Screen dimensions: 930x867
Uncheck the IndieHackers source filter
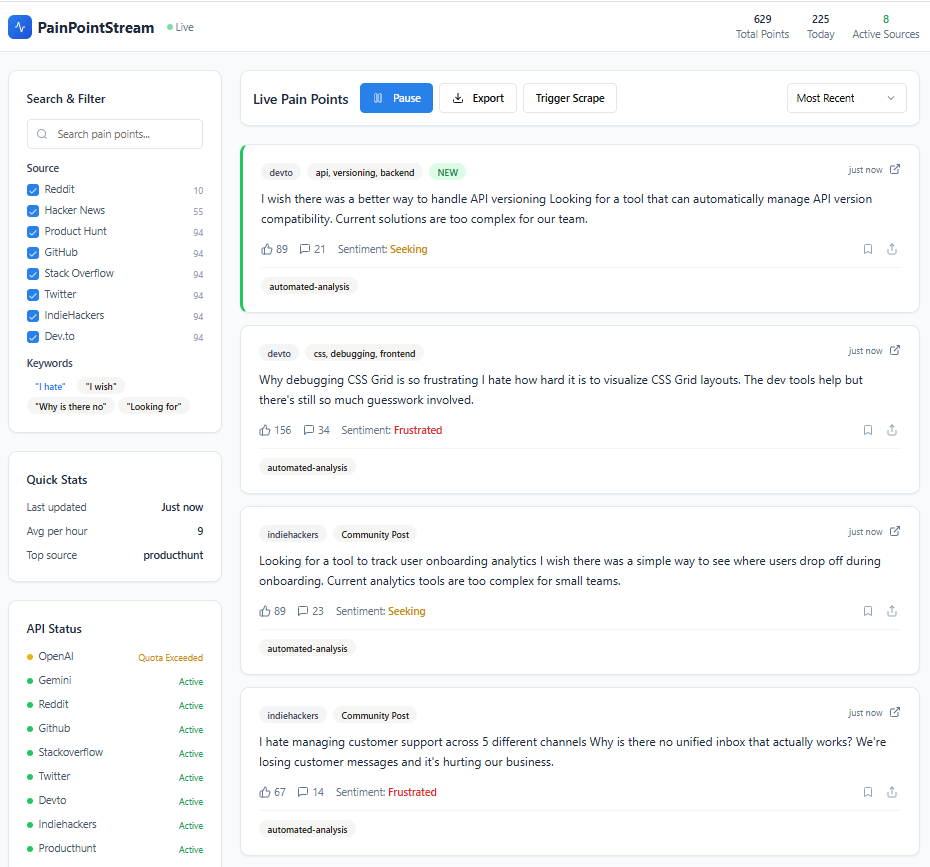33,316
